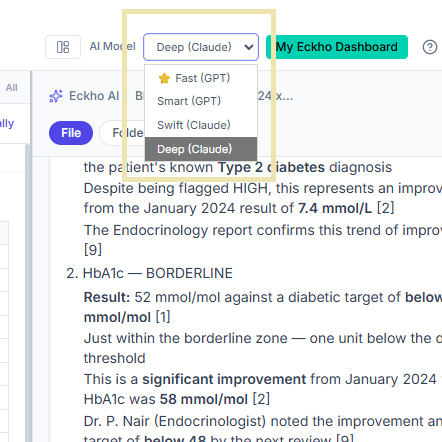Click the star icon beside Fast (GPT)

tap(164, 78)
